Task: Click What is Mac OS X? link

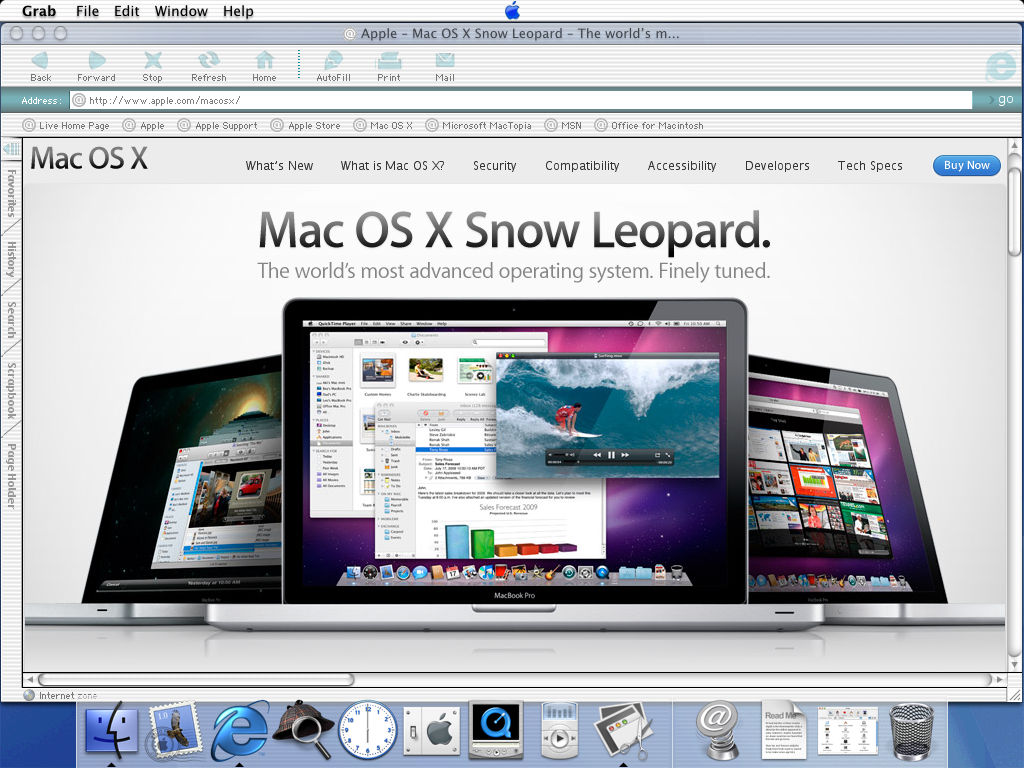Action: click(x=392, y=166)
